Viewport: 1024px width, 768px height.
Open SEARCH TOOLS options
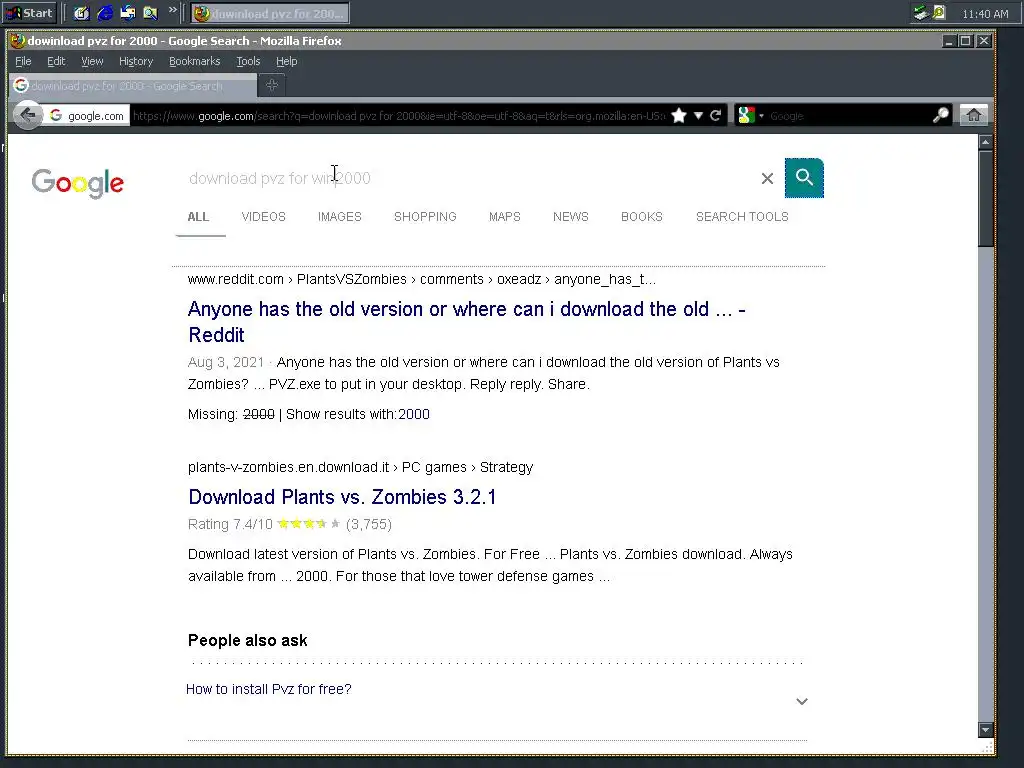[x=743, y=217]
